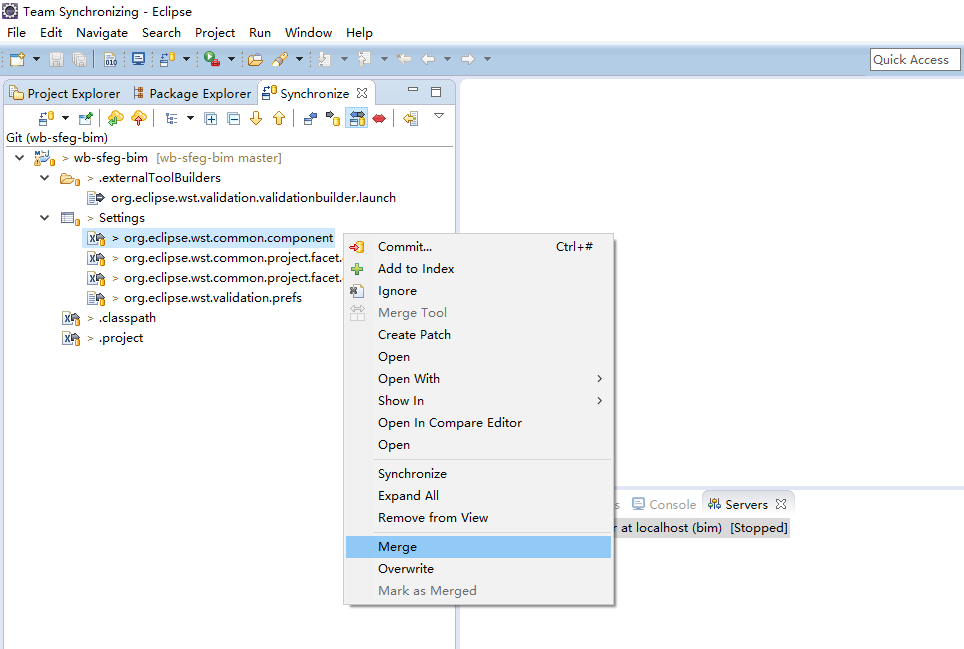
Task: Click the Expand All plus icon
Action: click(x=211, y=119)
